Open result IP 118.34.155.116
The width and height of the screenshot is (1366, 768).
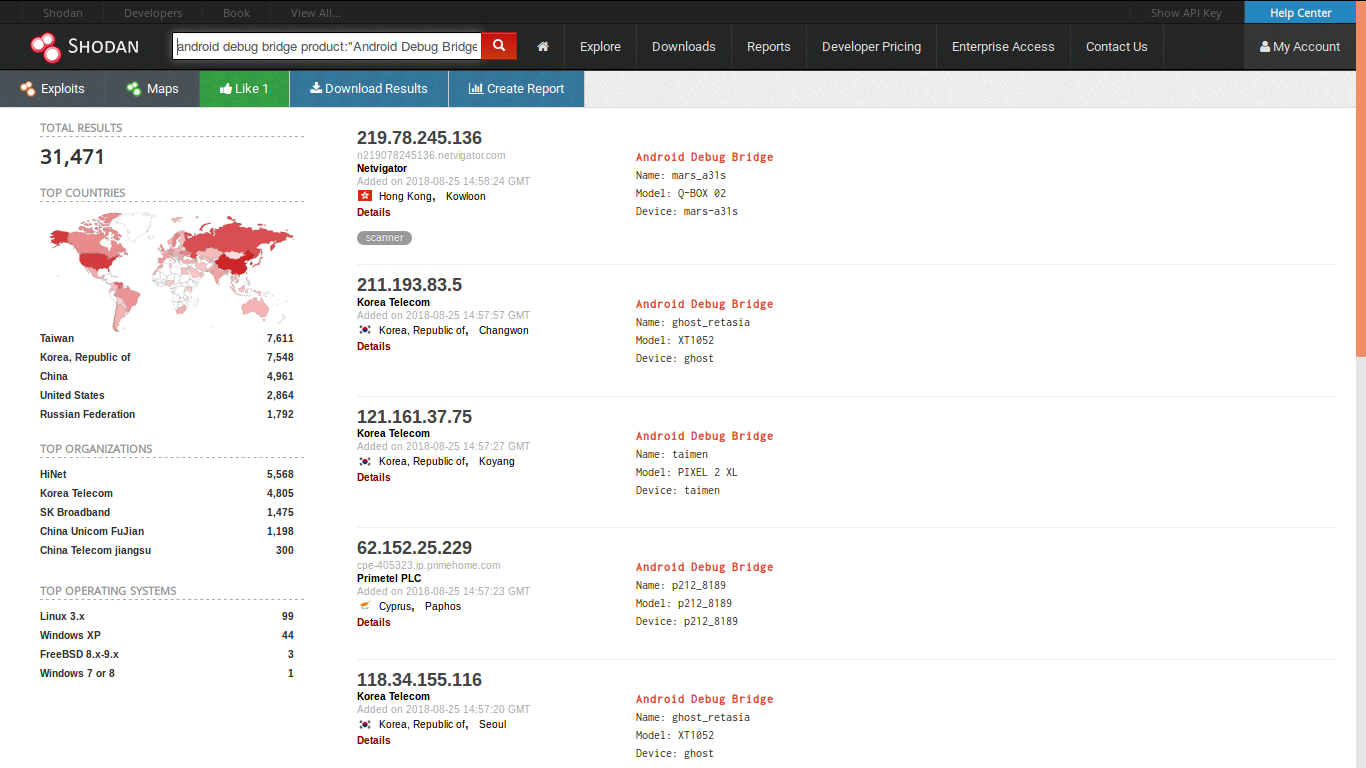point(419,680)
